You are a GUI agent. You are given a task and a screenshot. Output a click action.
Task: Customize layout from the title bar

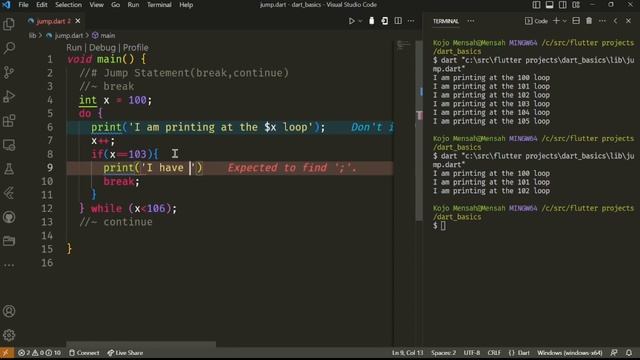pos(576,5)
